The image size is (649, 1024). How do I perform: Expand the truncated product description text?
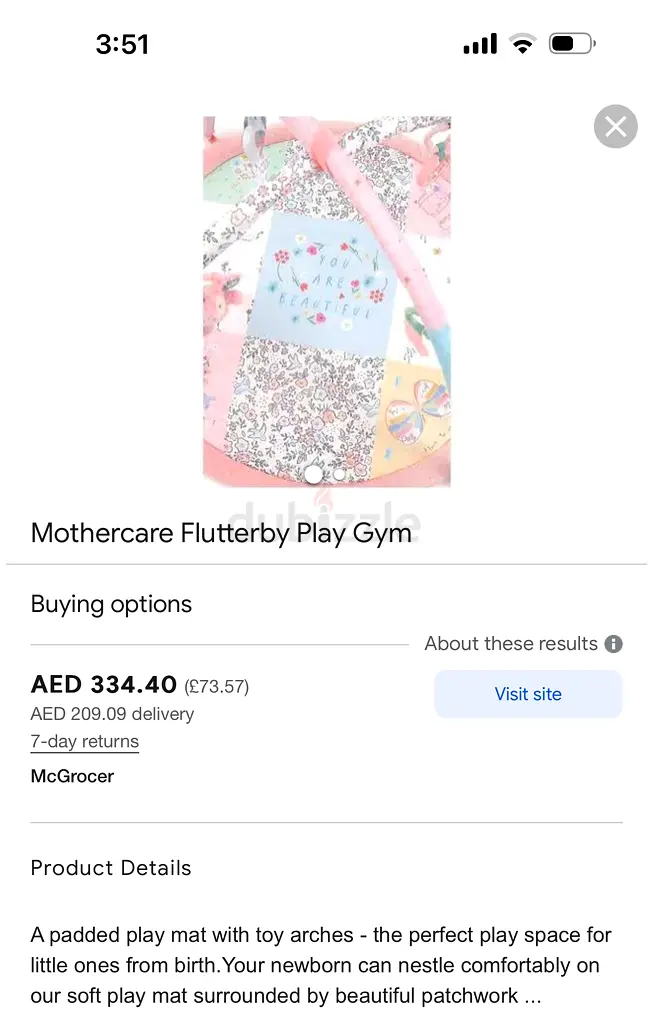pos(320,965)
